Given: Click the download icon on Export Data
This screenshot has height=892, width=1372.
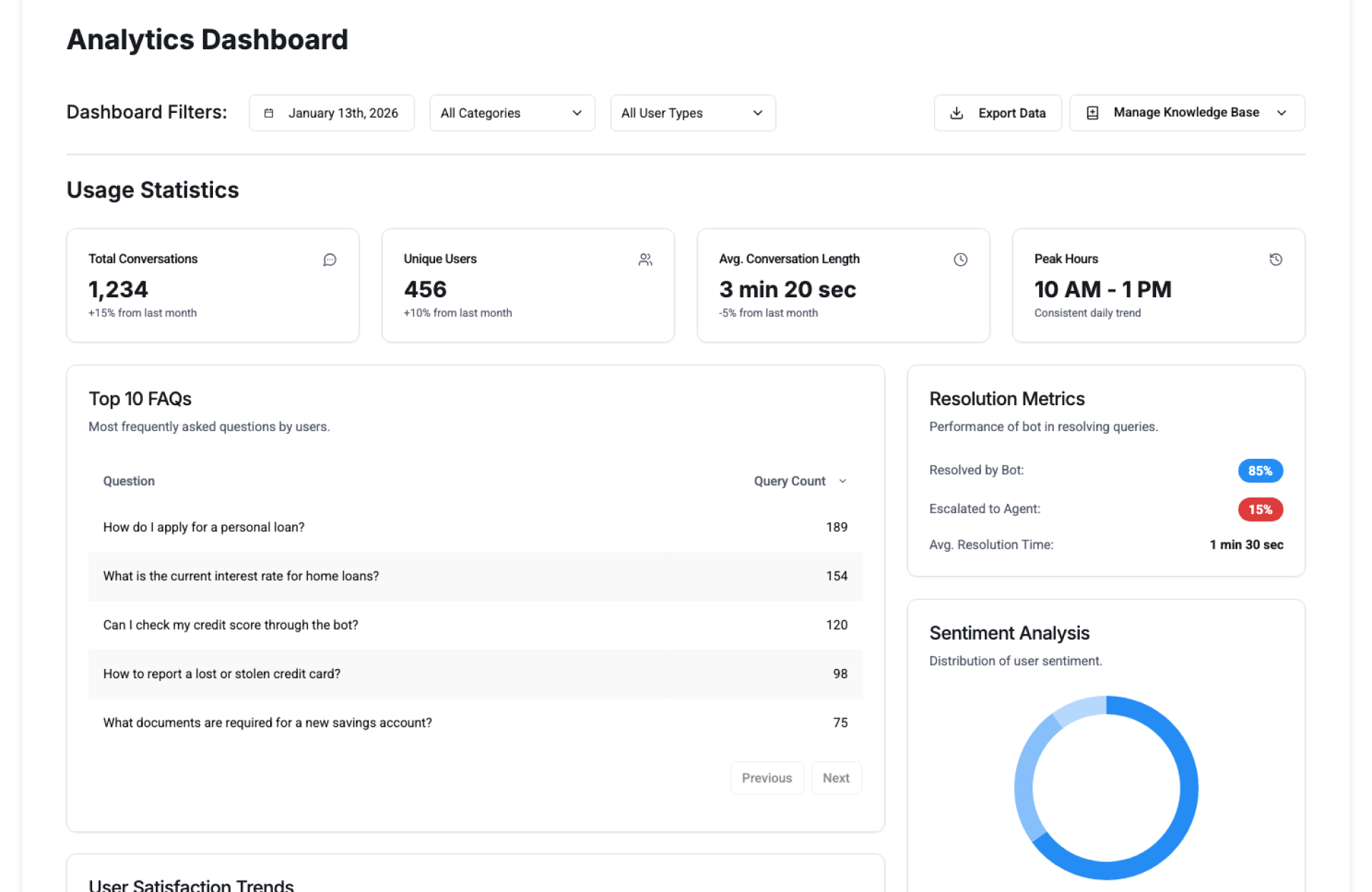Looking at the screenshot, I should coord(957,113).
